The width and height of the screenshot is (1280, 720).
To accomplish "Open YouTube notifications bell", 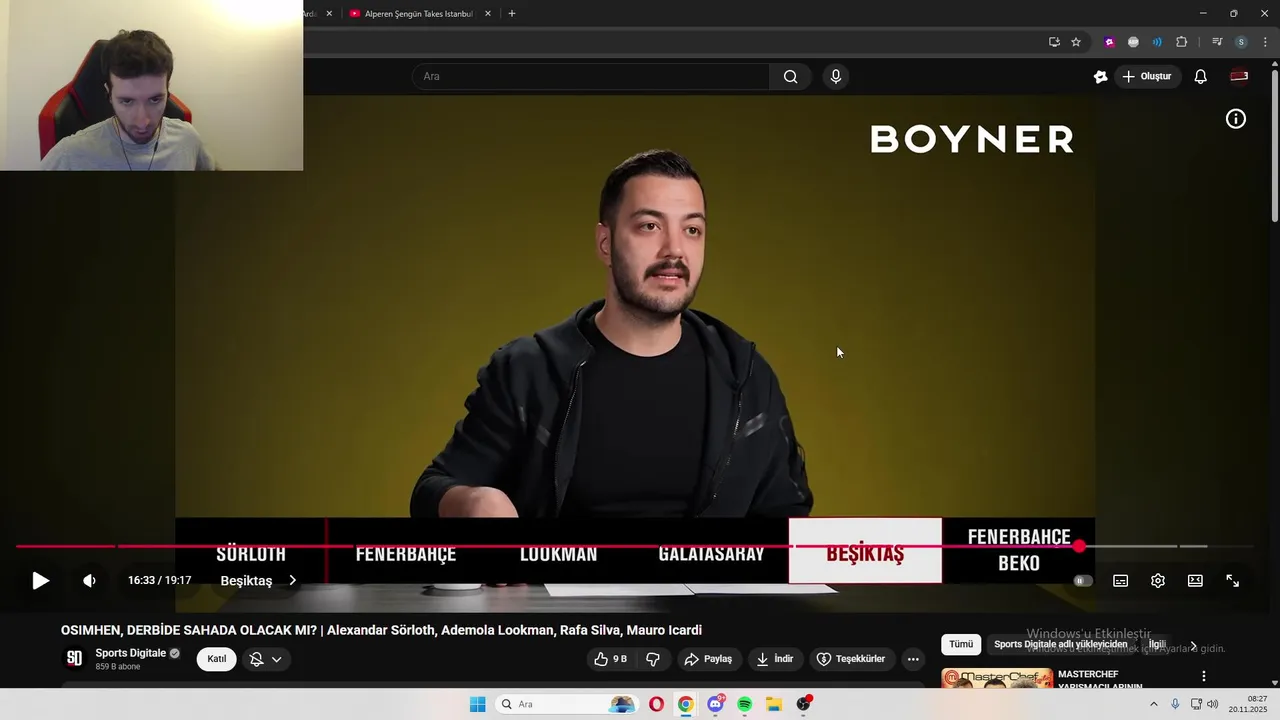I will pyautogui.click(x=1201, y=76).
